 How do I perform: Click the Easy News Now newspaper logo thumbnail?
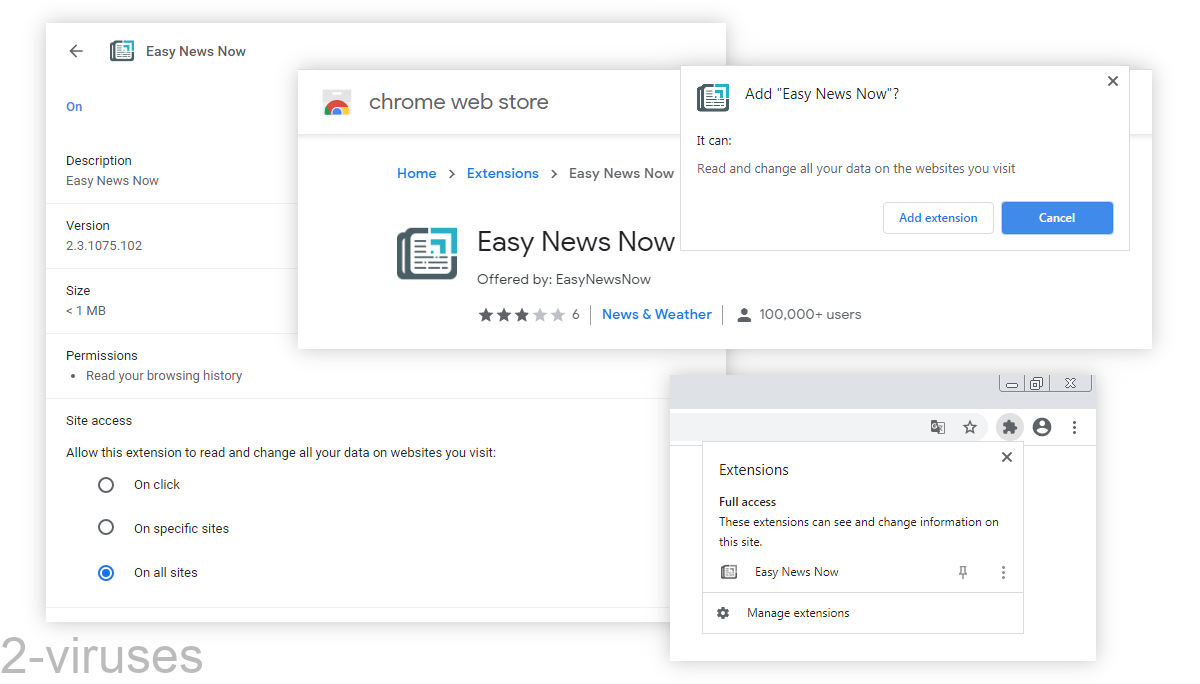click(x=427, y=253)
